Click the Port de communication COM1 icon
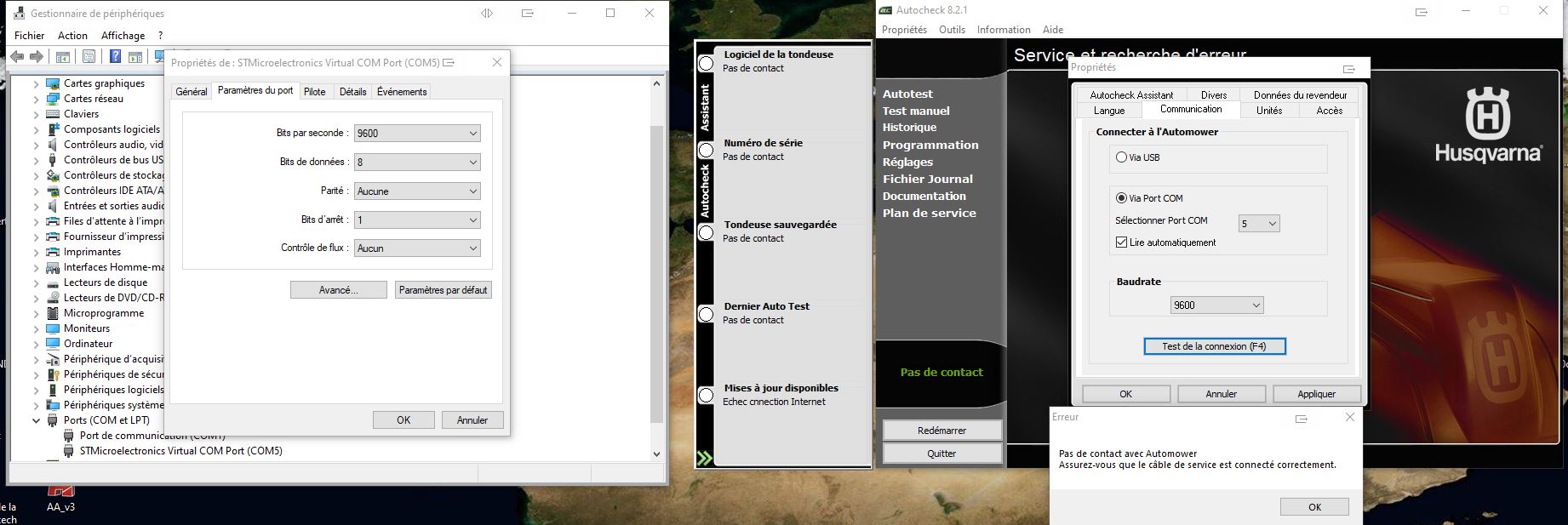This screenshot has height=525, width=1568. 69,436
